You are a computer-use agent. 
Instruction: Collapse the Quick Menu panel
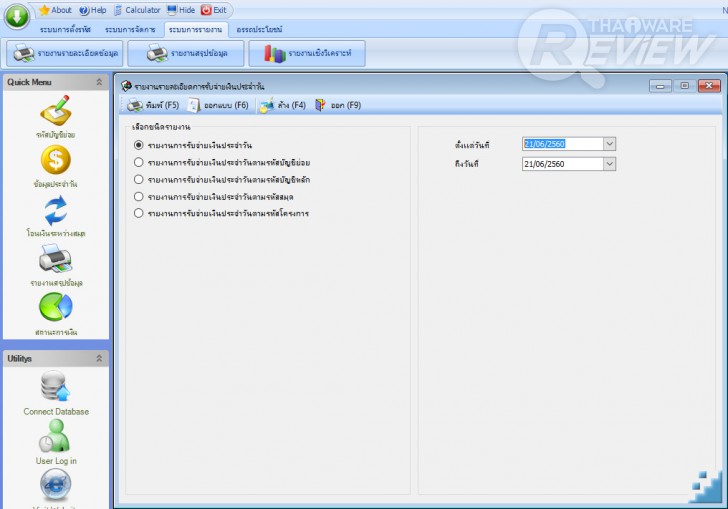tap(99, 82)
